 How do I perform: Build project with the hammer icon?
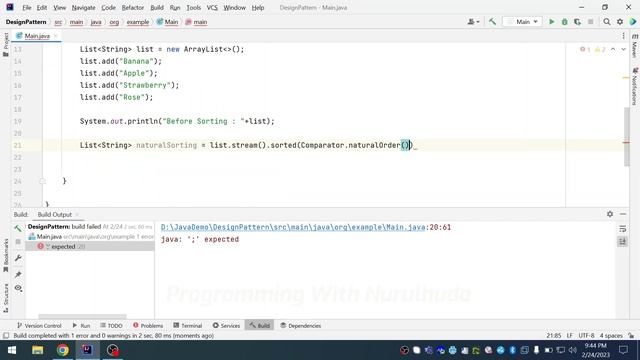[x=492, y=22]
